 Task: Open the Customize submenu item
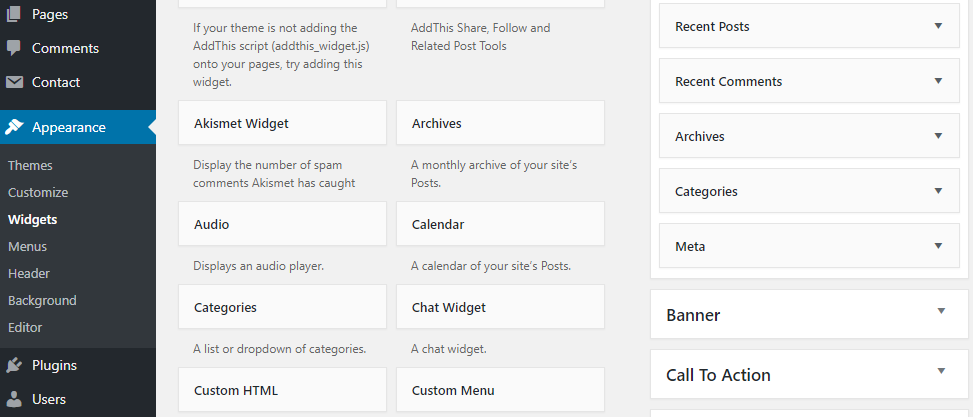[x=38, y=192]
